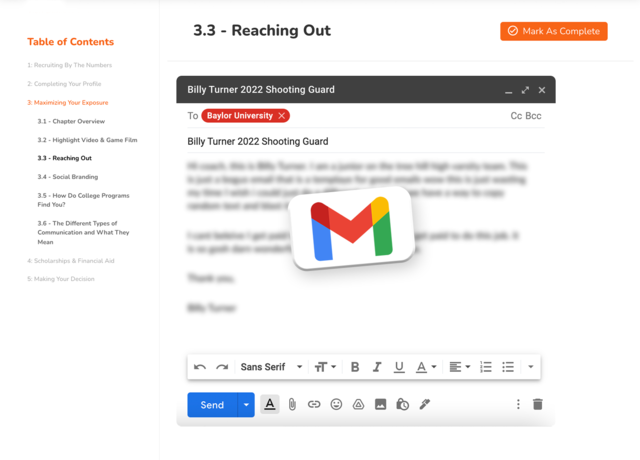Insert files using Google Drive icon
The width and height of the screenshot is (640, 460).
358,404
